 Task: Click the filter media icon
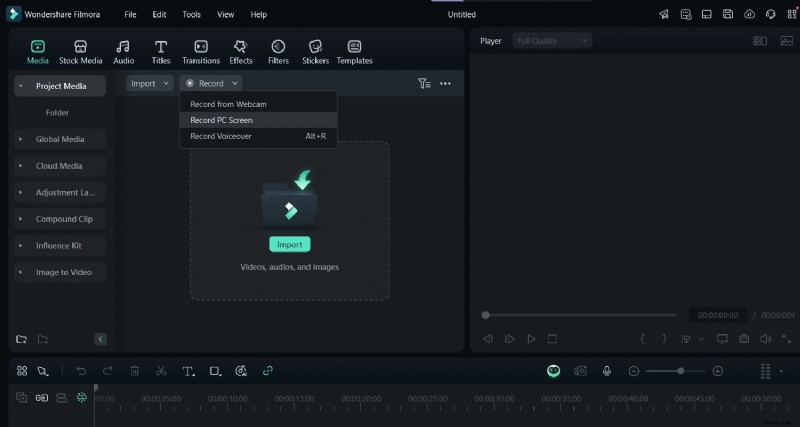click(424, 84)
